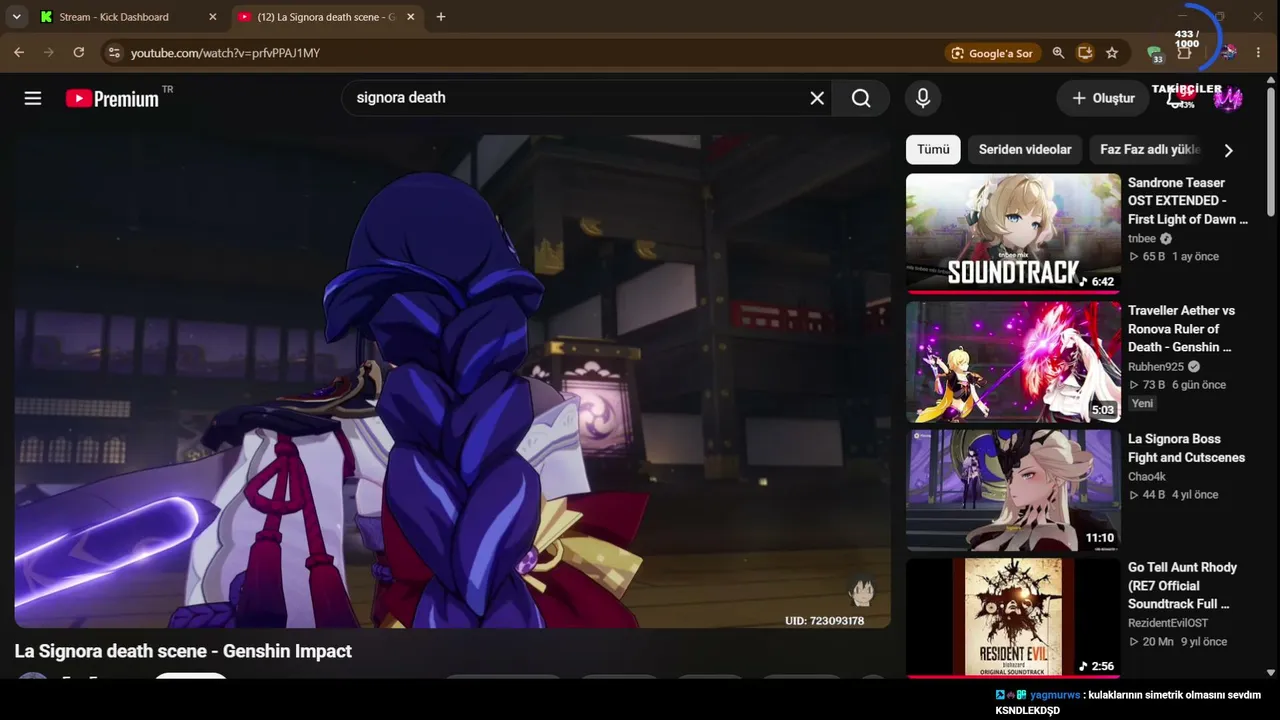Click the '73 B · 6 gün önce' text

pyautogui.click(x=1177, y=385)
